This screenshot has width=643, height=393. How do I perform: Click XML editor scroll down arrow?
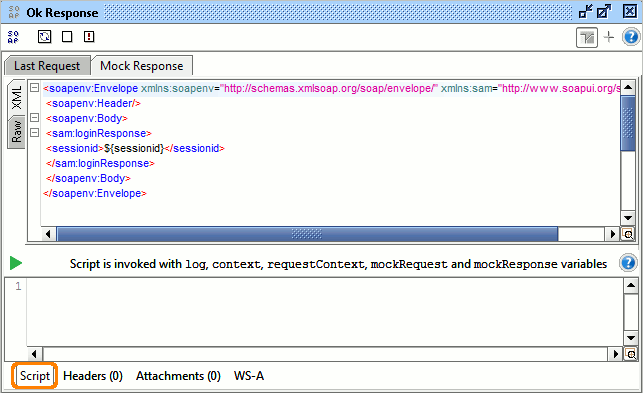pos(628,218)
